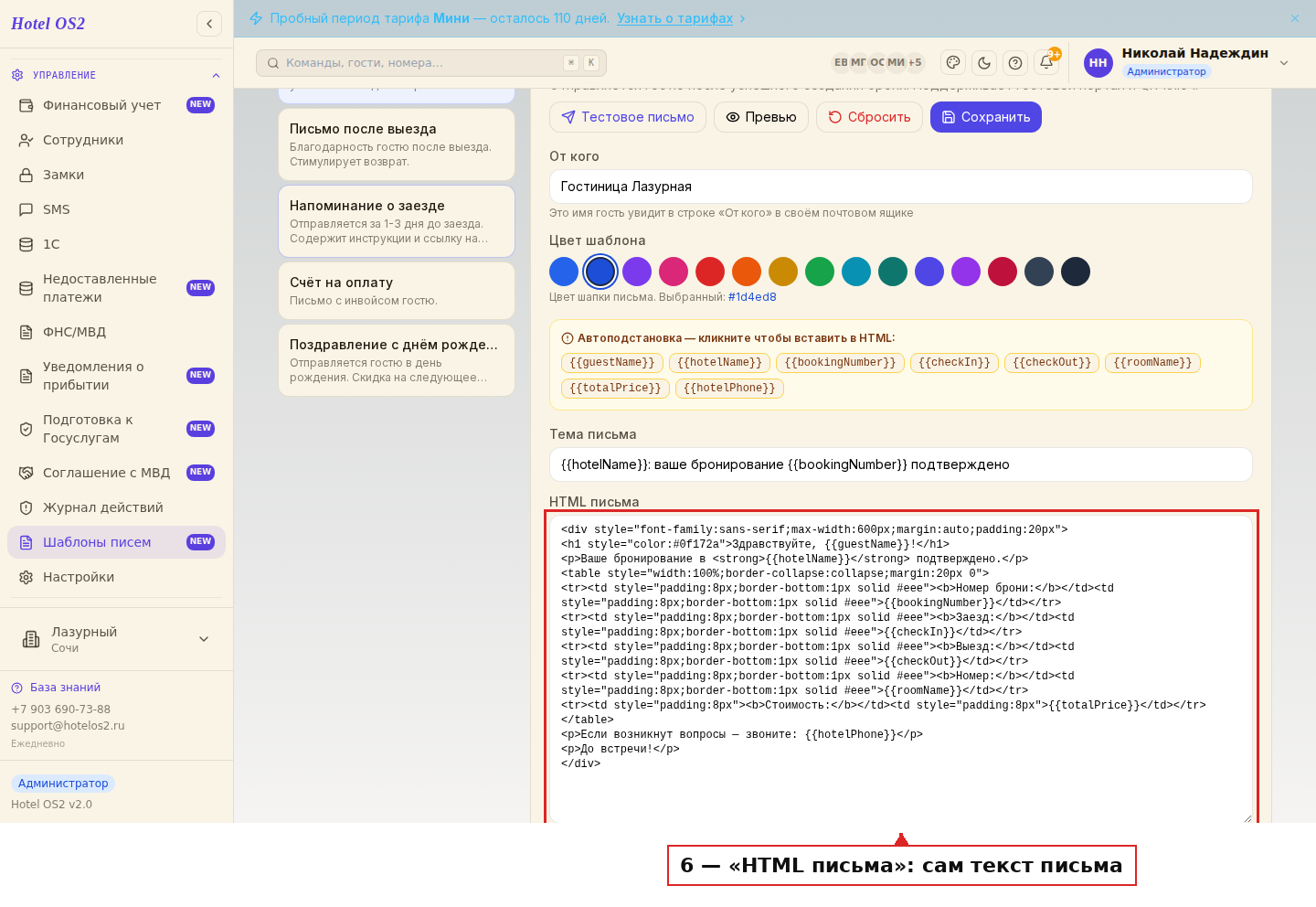
Task: Reset template with Сбросить button
Action: click(869, 117)
